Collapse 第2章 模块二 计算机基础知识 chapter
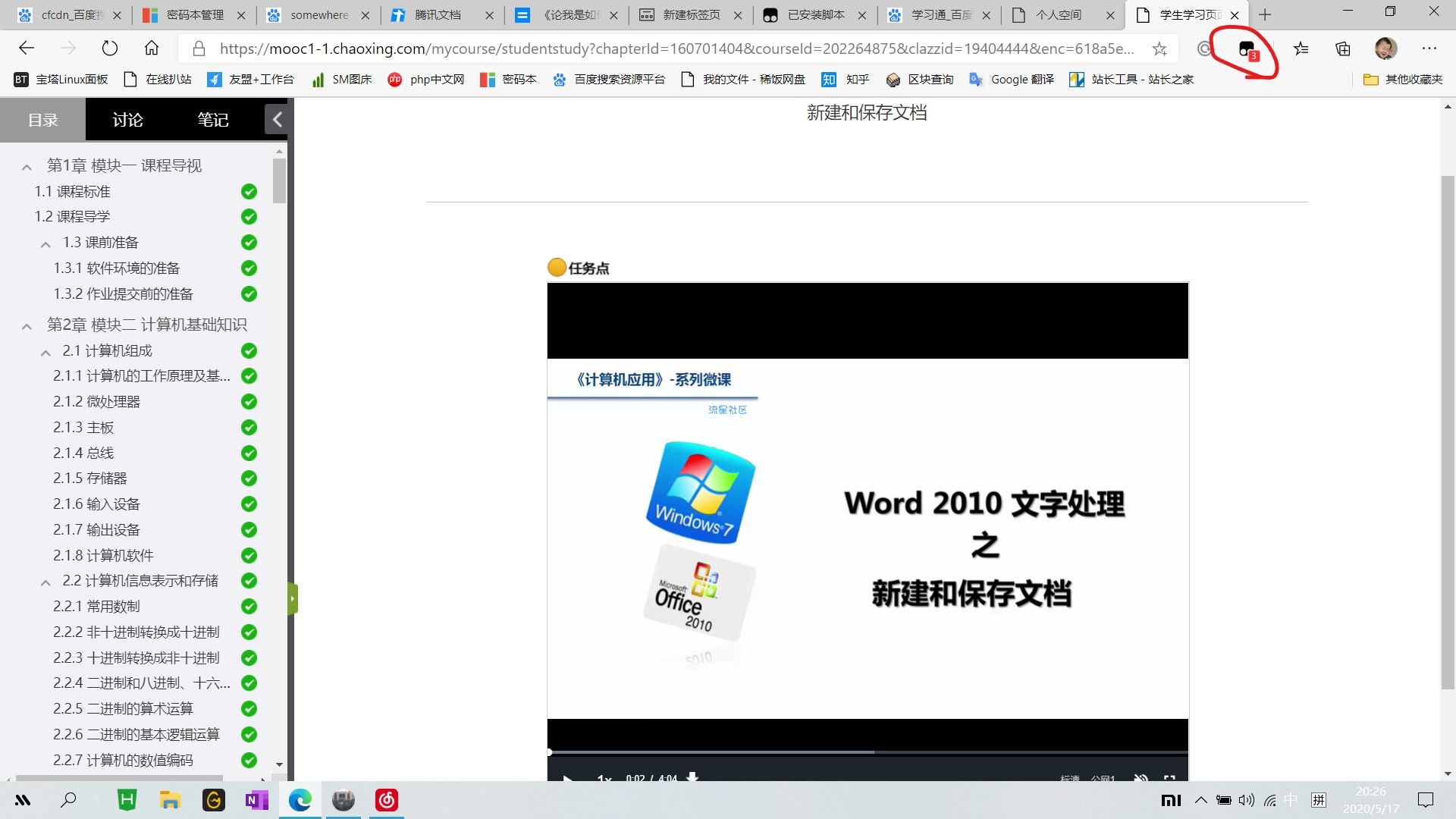1456x819 pixels. pos(27,327)
